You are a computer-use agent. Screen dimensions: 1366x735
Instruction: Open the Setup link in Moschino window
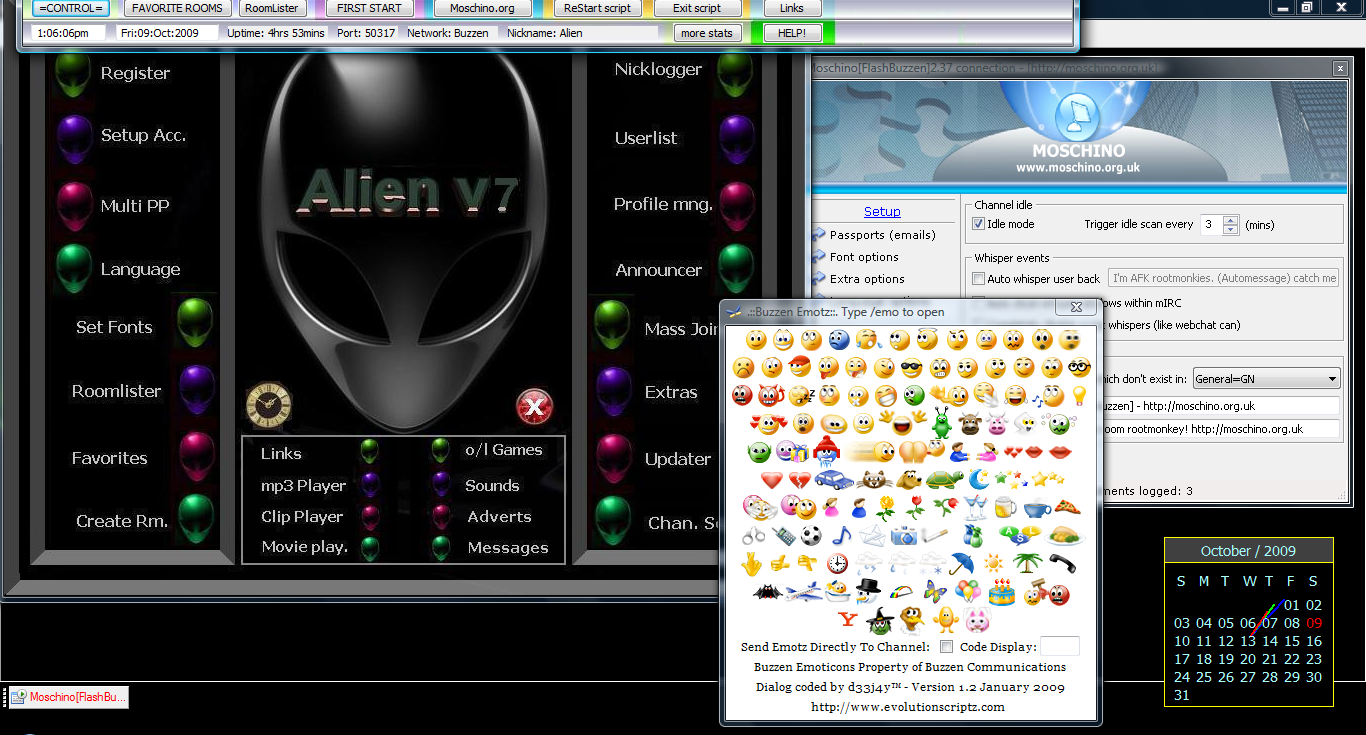(882, 212)
